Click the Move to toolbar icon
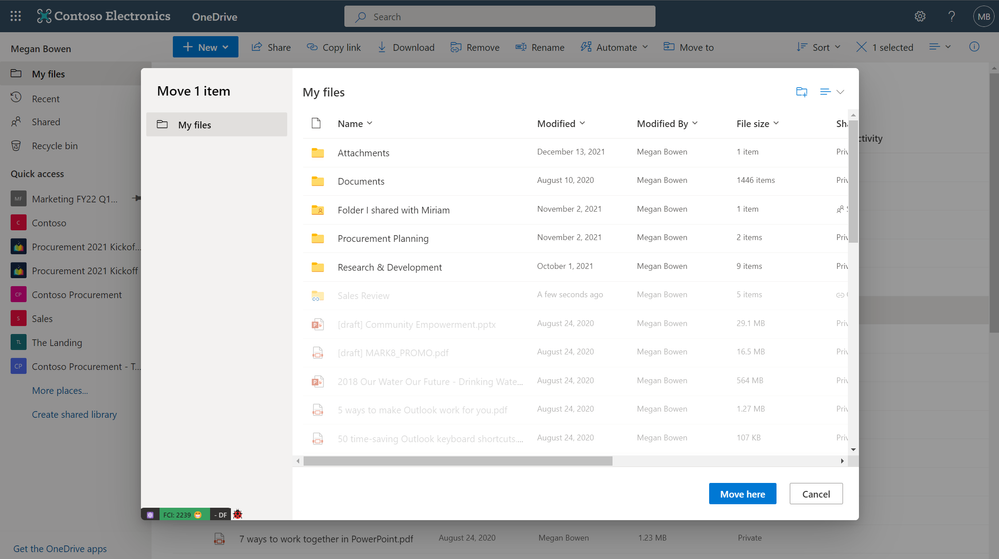 (669, 47)
